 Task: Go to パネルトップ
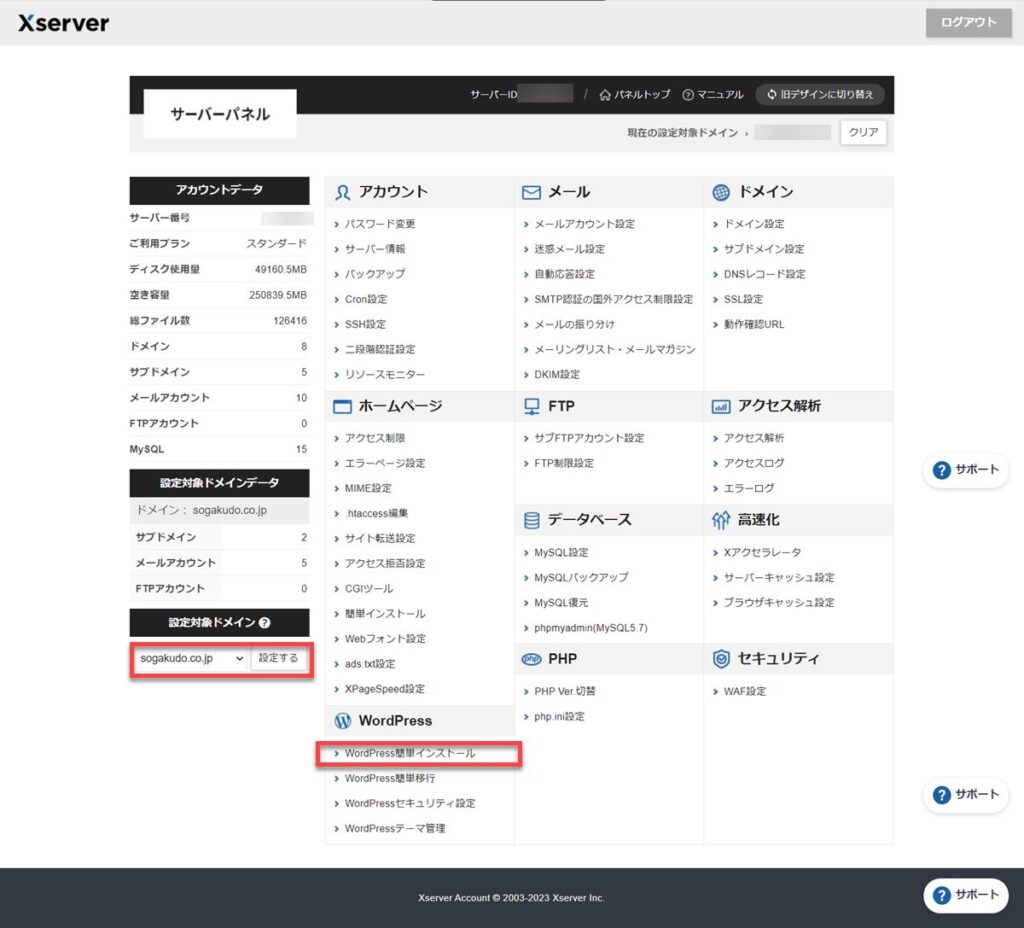(635, 95)
